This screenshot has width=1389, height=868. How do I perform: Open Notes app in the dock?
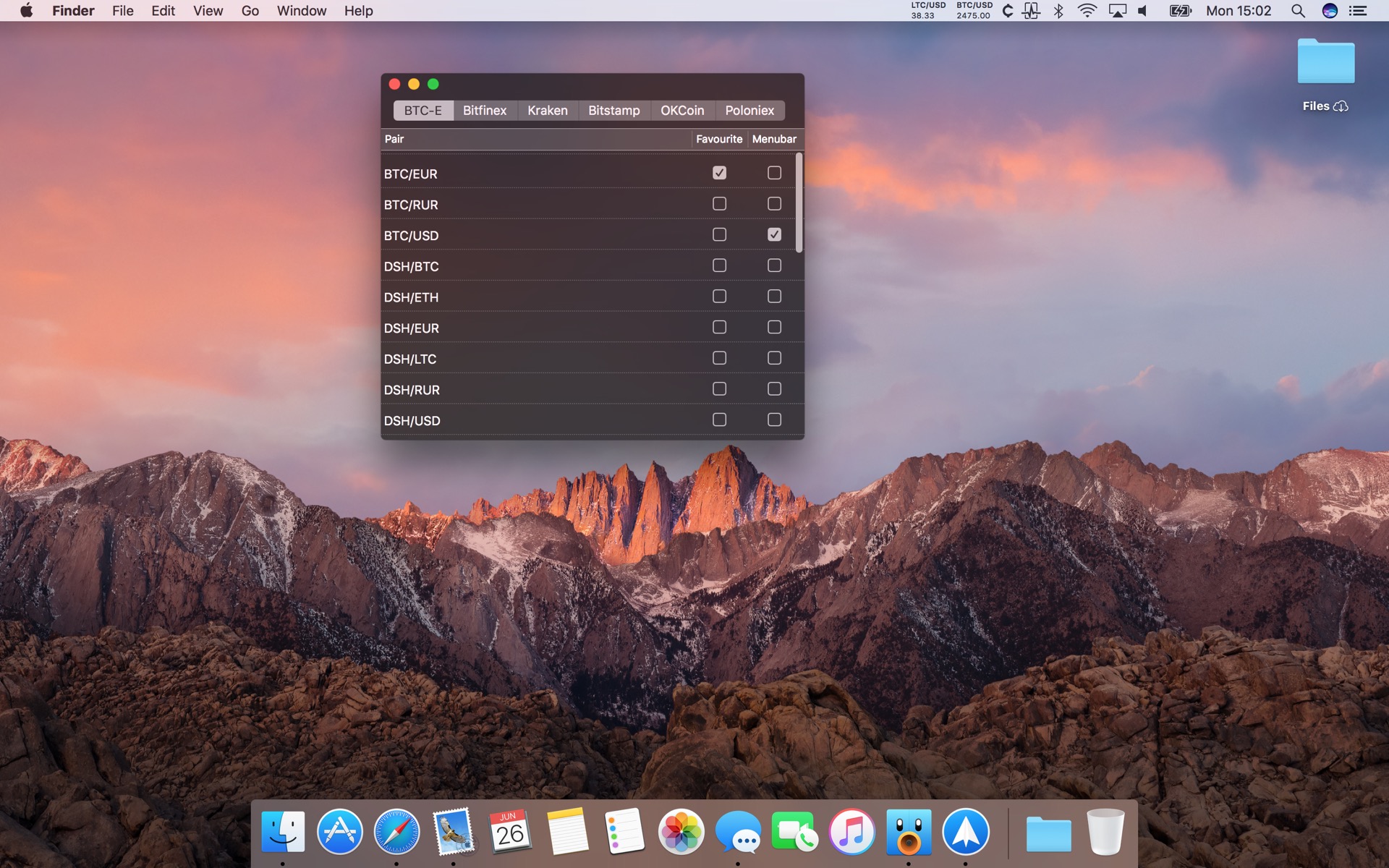(567, 832)
